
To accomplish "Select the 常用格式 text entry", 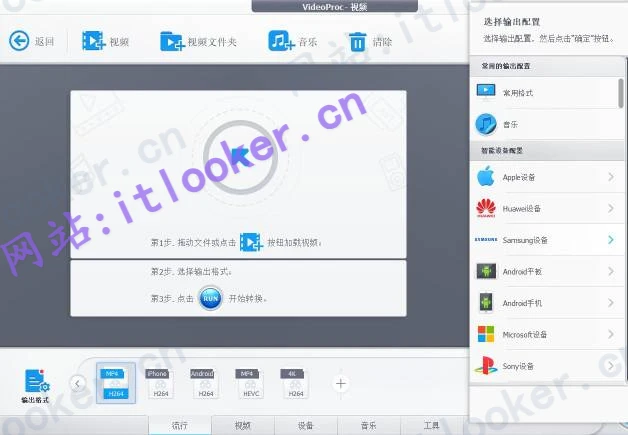I will point(518,93).
